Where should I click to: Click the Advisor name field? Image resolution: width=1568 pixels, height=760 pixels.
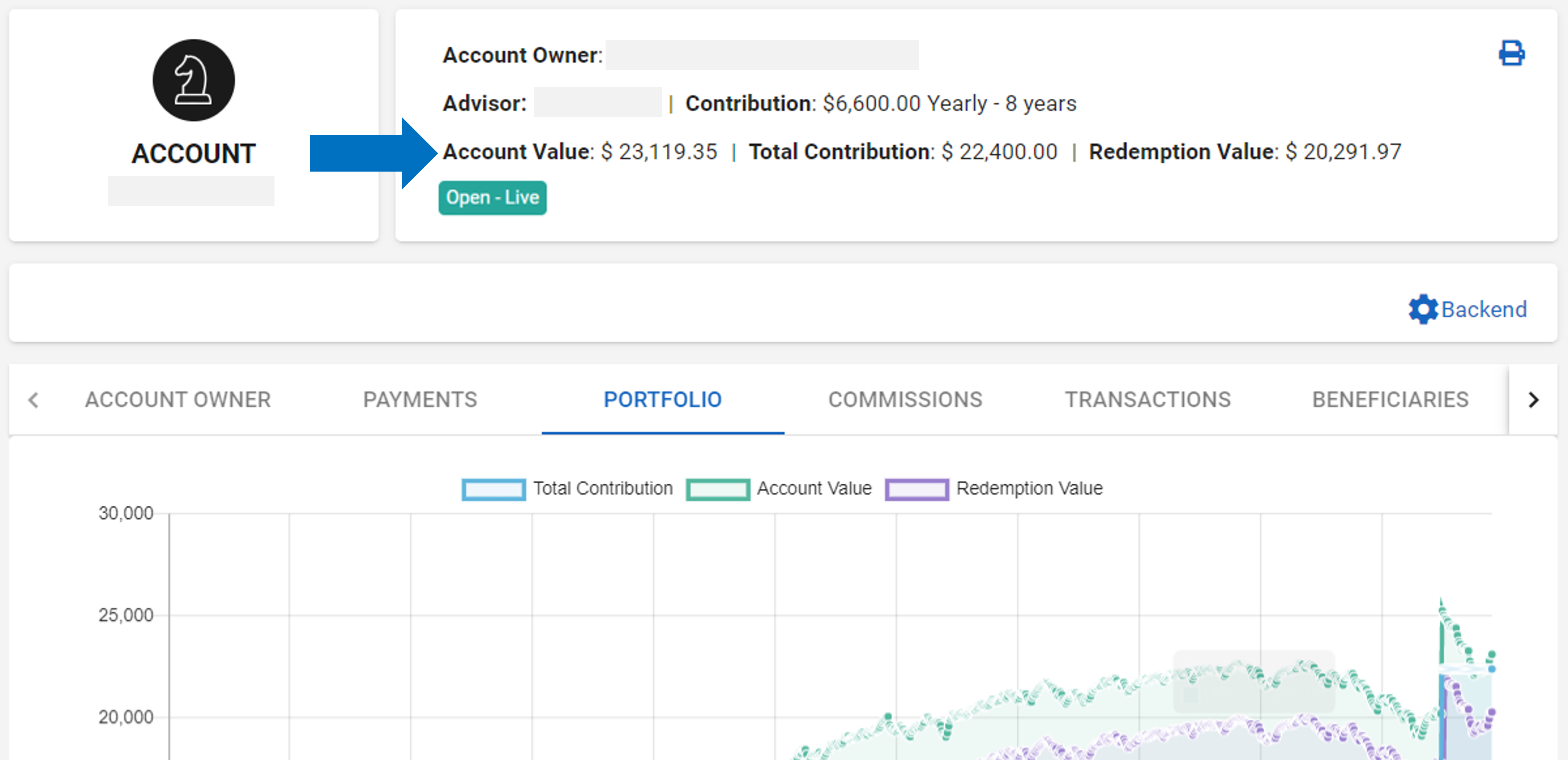pos(598,102)
